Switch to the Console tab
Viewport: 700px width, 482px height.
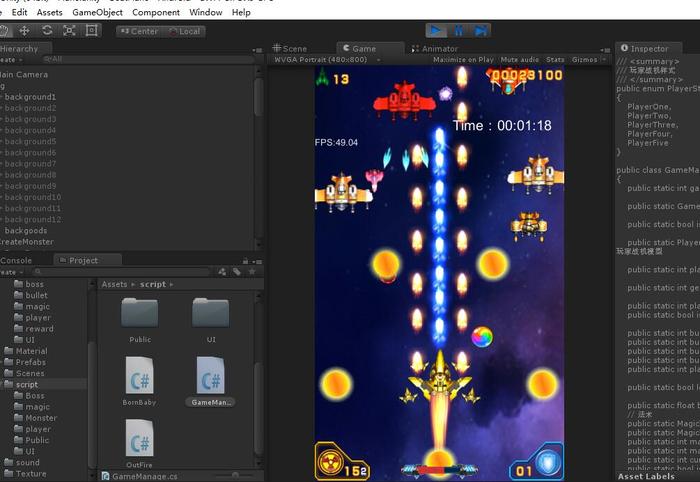tap(16, 260)
